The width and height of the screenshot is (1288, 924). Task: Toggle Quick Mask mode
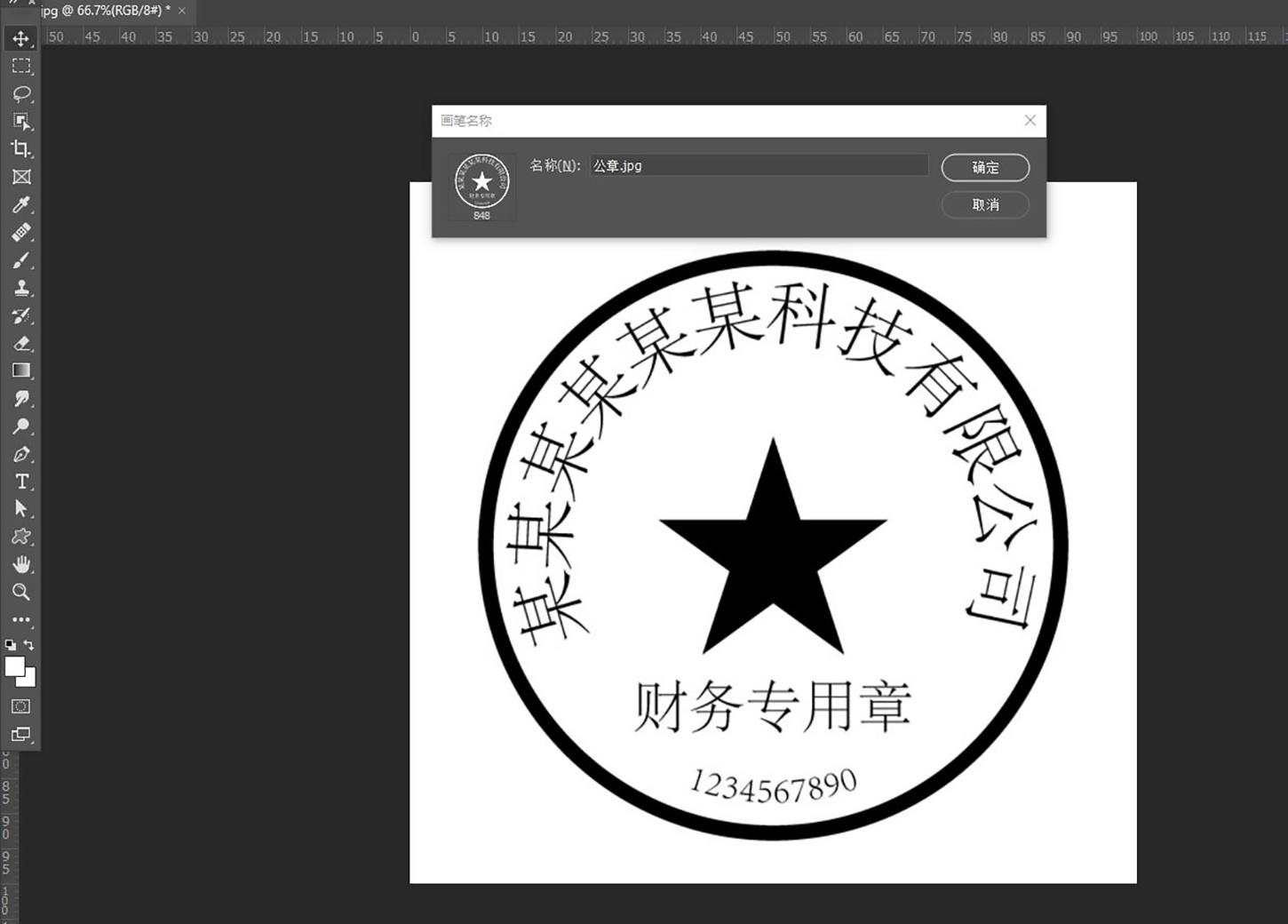point(20,706)
